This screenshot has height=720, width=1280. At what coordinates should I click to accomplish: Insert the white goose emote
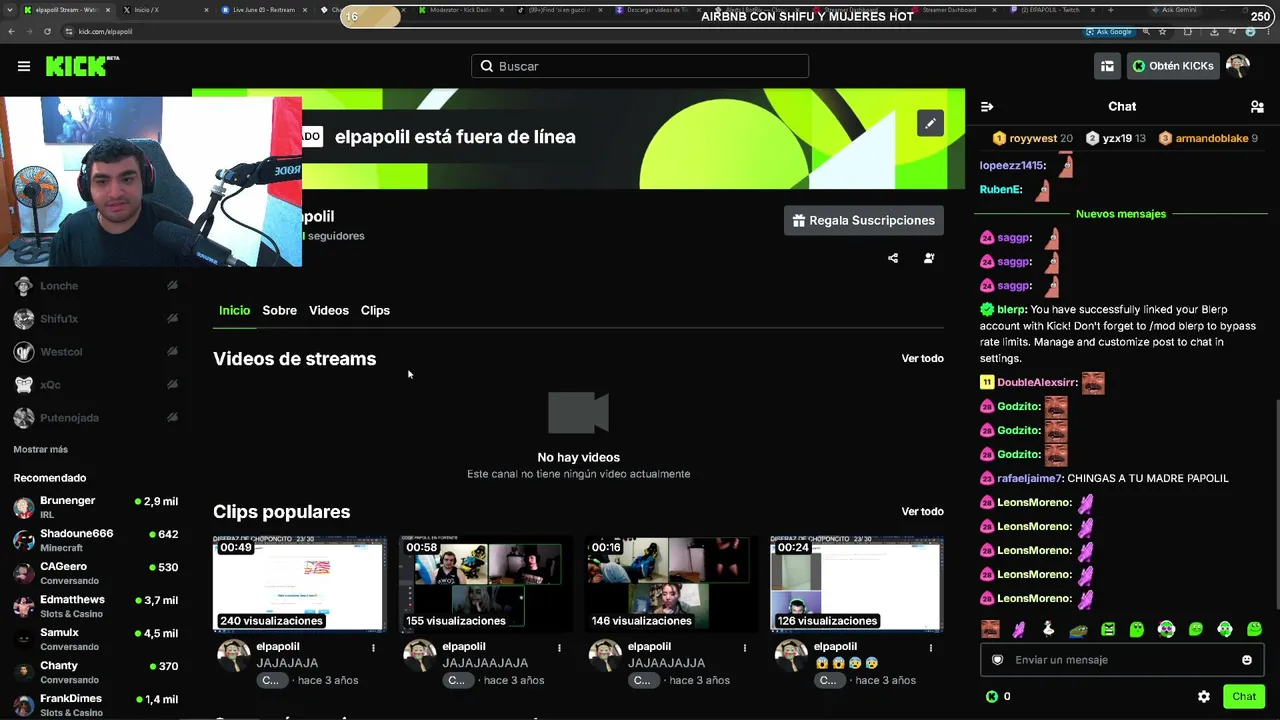click(1048, 629)
